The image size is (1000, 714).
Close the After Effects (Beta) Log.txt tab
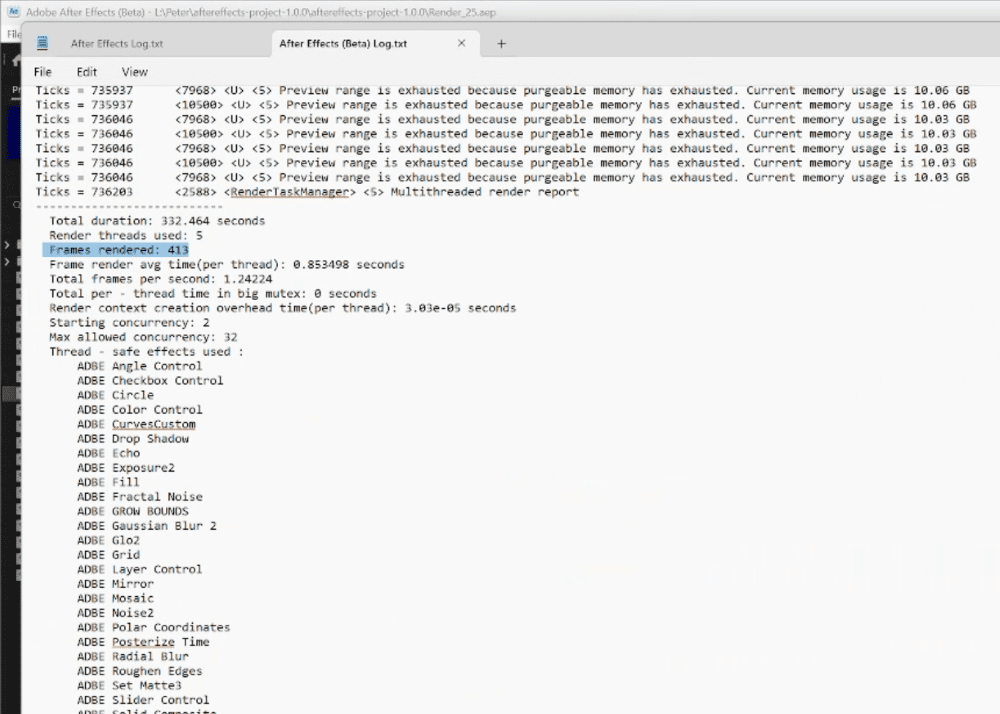click(461, 43)
